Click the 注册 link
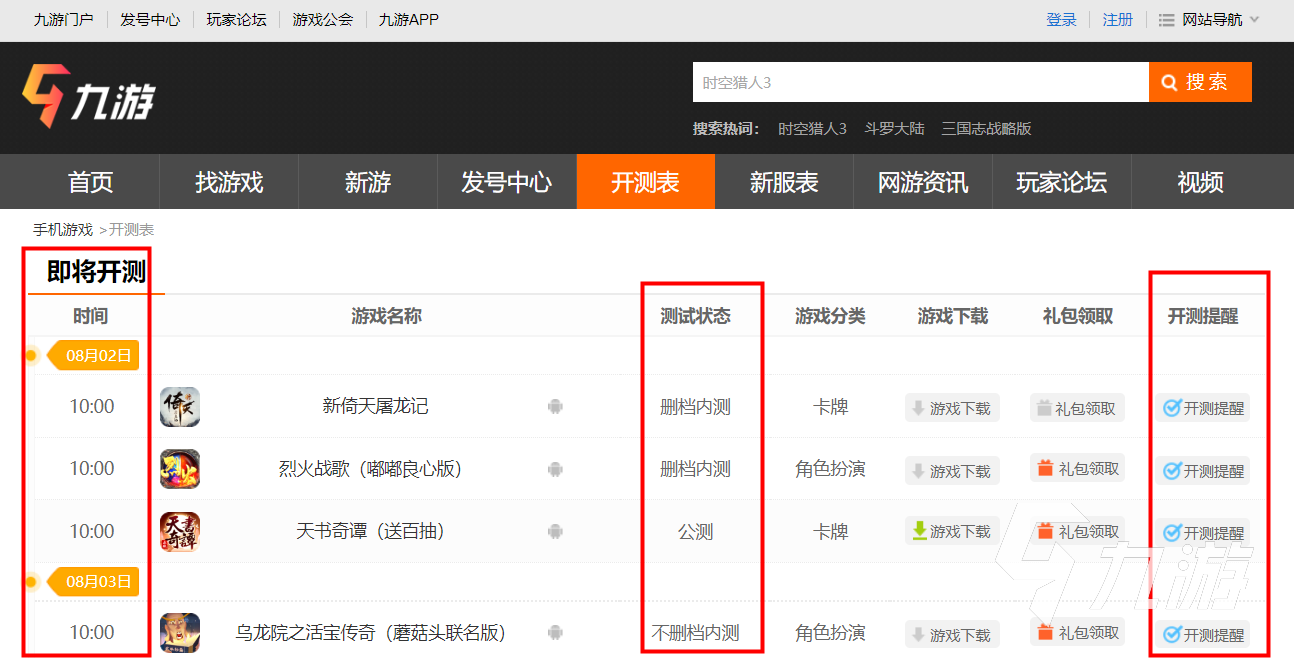The width and height of the screenshot is (1294, 658). tap(1118, 20)
